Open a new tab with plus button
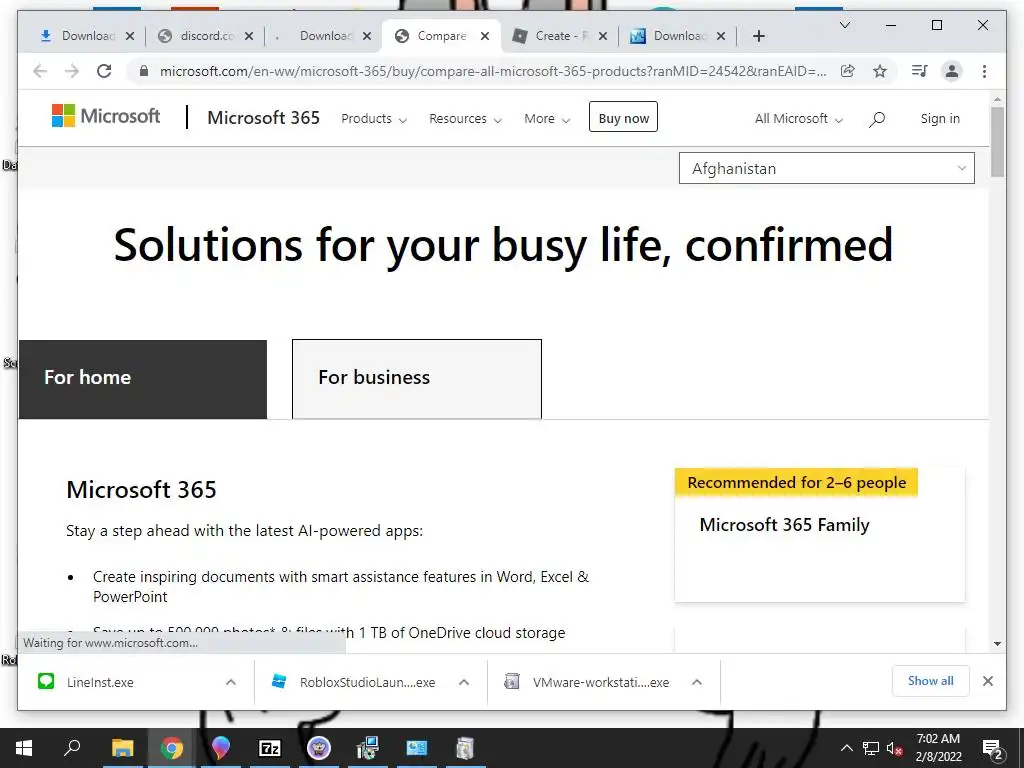The height and width of the screenshot is (768, 1024). tap(758, 36)
